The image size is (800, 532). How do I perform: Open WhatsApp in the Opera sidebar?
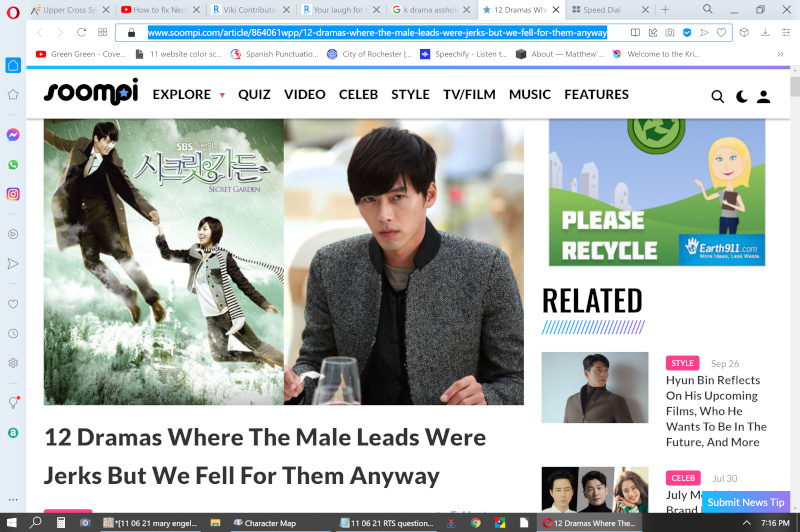13,164
